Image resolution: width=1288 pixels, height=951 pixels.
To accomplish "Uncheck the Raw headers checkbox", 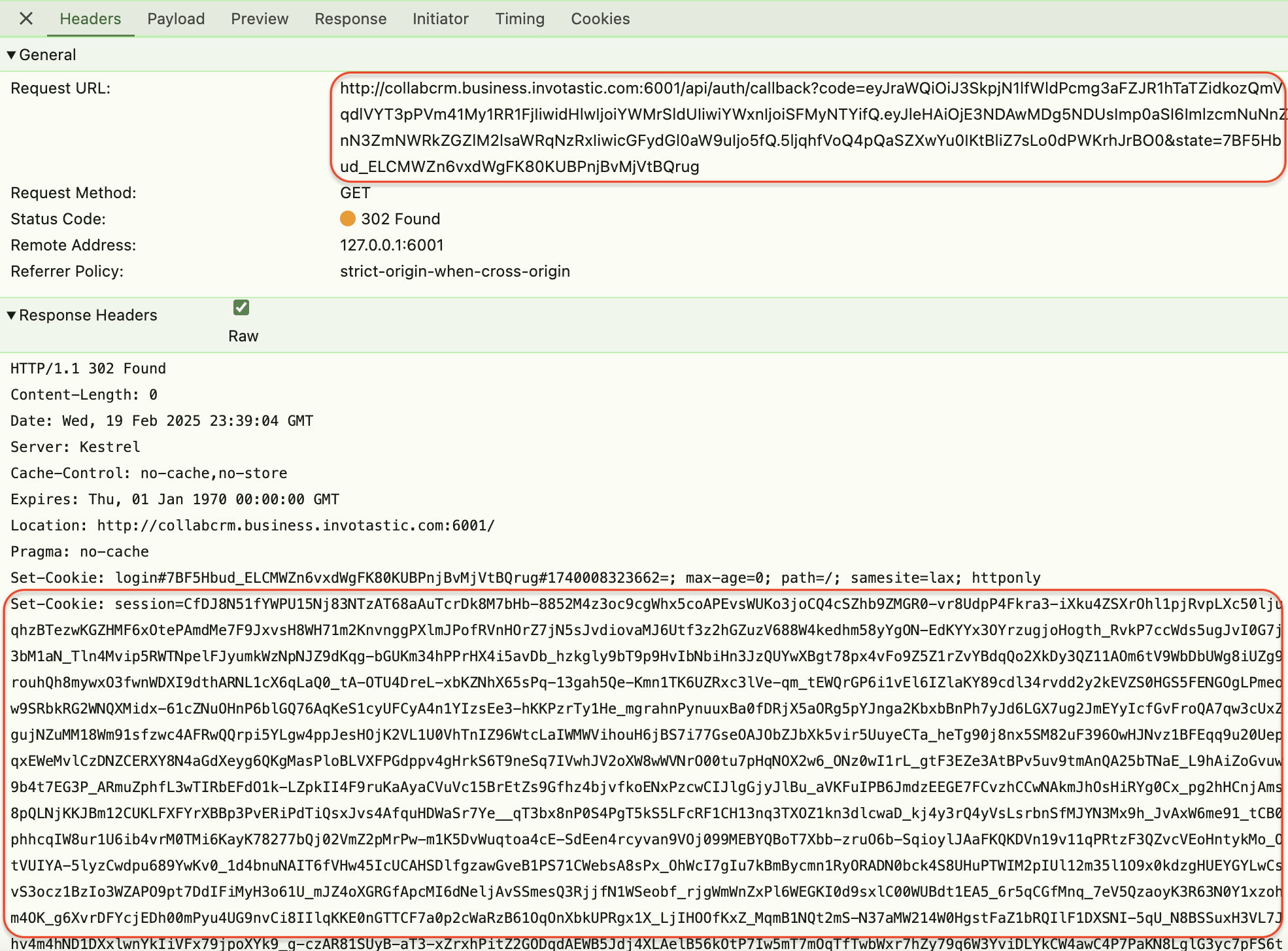I will click(x=241, y=307).
